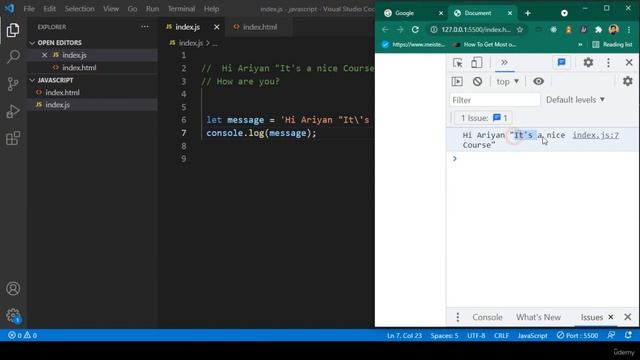
Task: Close the DevTools panel
Action: click(629, 62)
